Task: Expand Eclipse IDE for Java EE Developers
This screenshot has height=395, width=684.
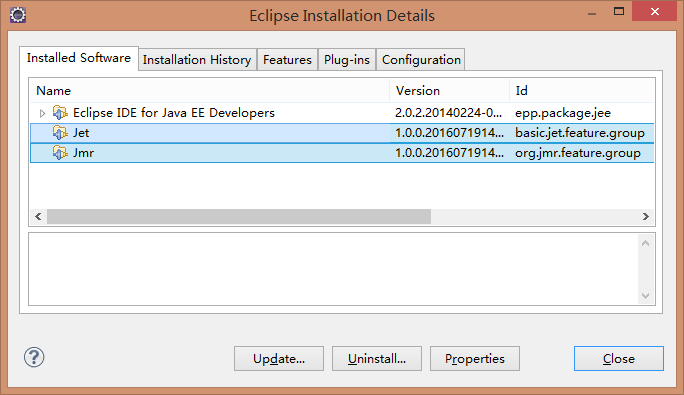Action: 42,113
